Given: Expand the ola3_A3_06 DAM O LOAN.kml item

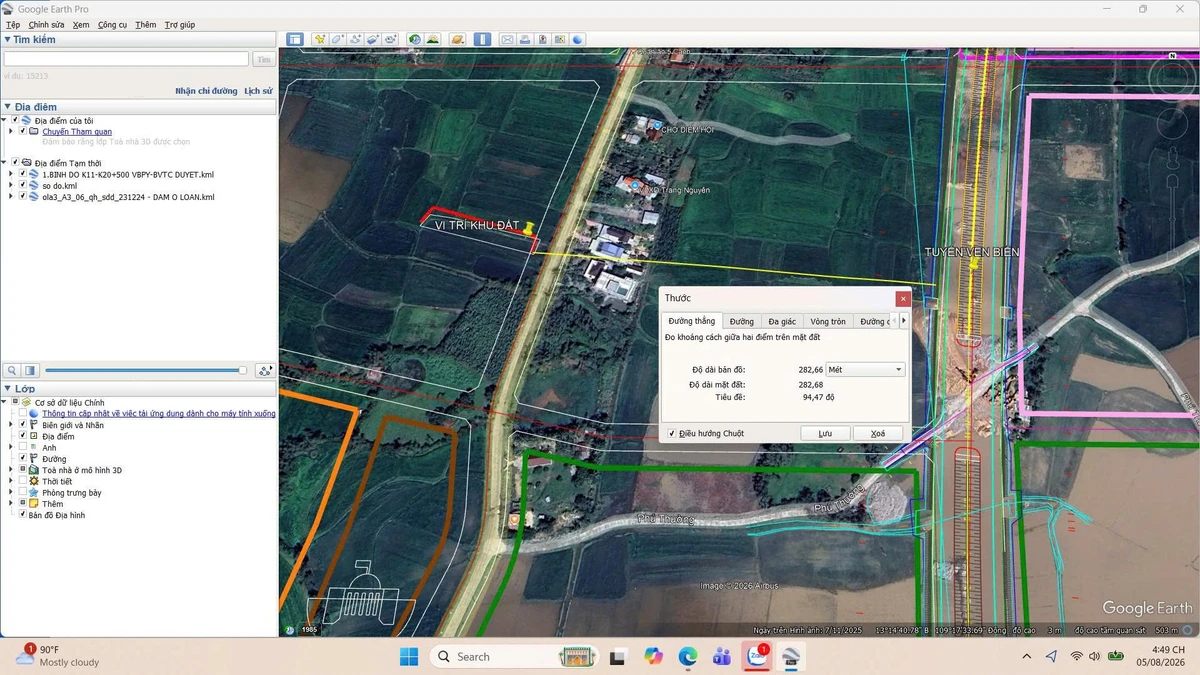Looking at the screenshot, I should (x=10, y=197).
